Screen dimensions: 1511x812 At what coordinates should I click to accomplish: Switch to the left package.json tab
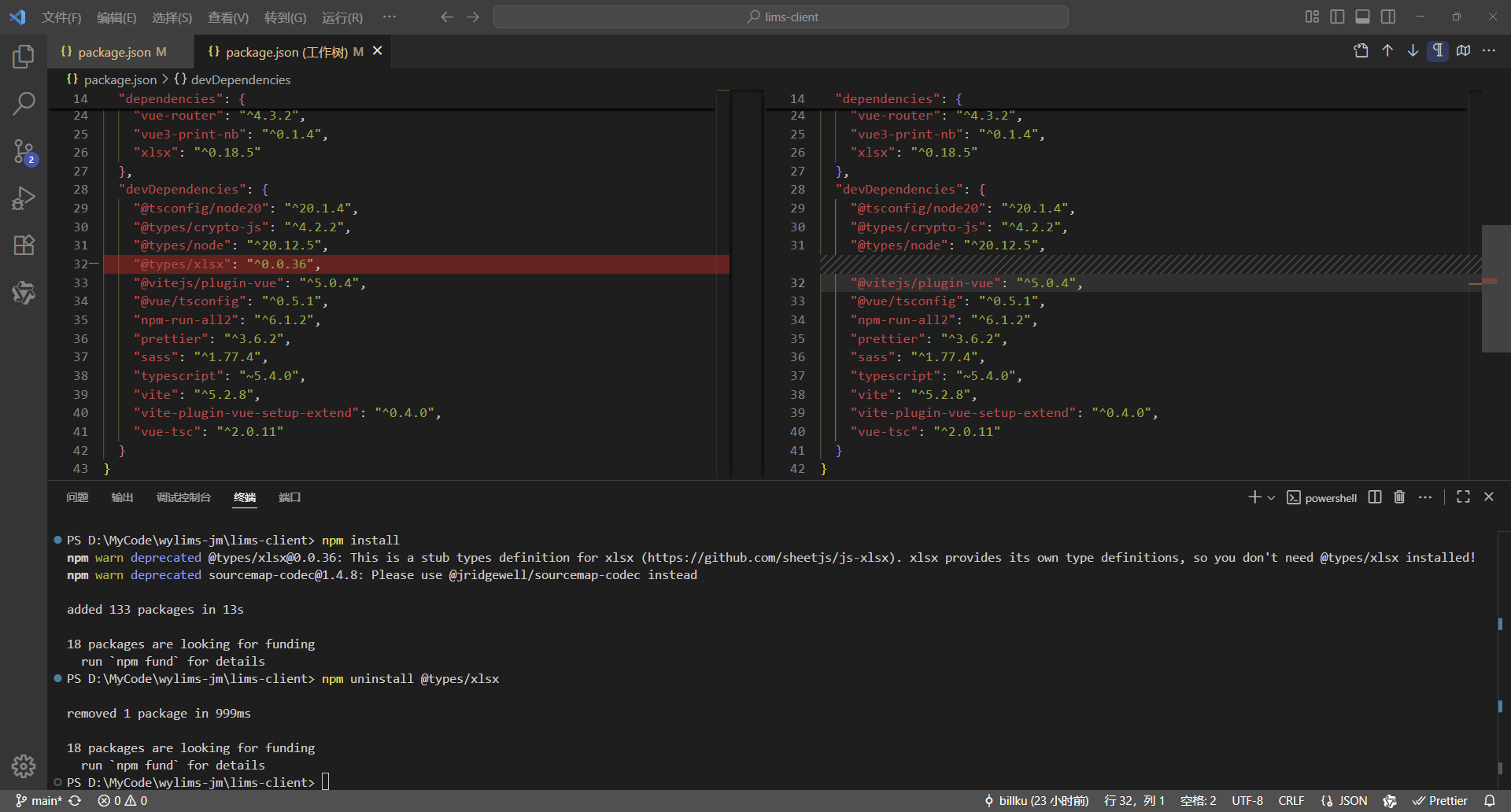click(x=116, y=51)
